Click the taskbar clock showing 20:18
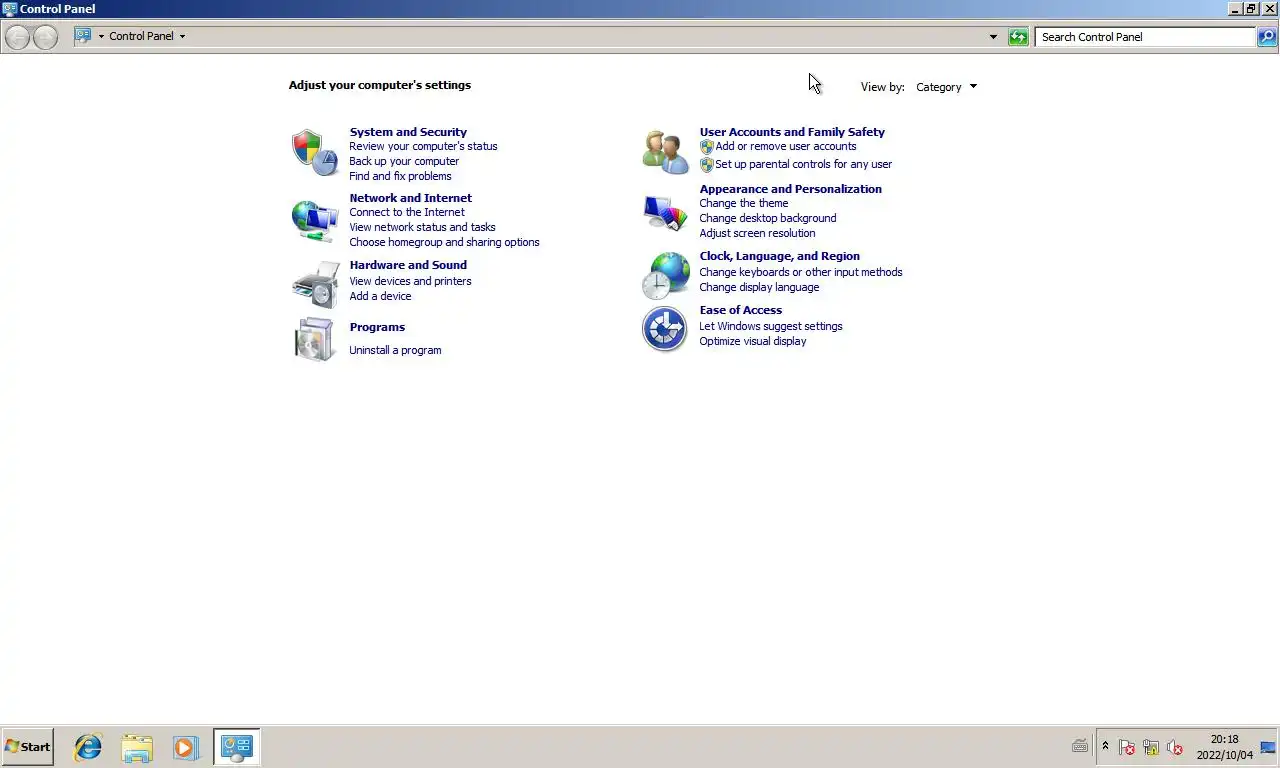The width and height of the screenshot is (1280, 768). tap(1224, 747)
